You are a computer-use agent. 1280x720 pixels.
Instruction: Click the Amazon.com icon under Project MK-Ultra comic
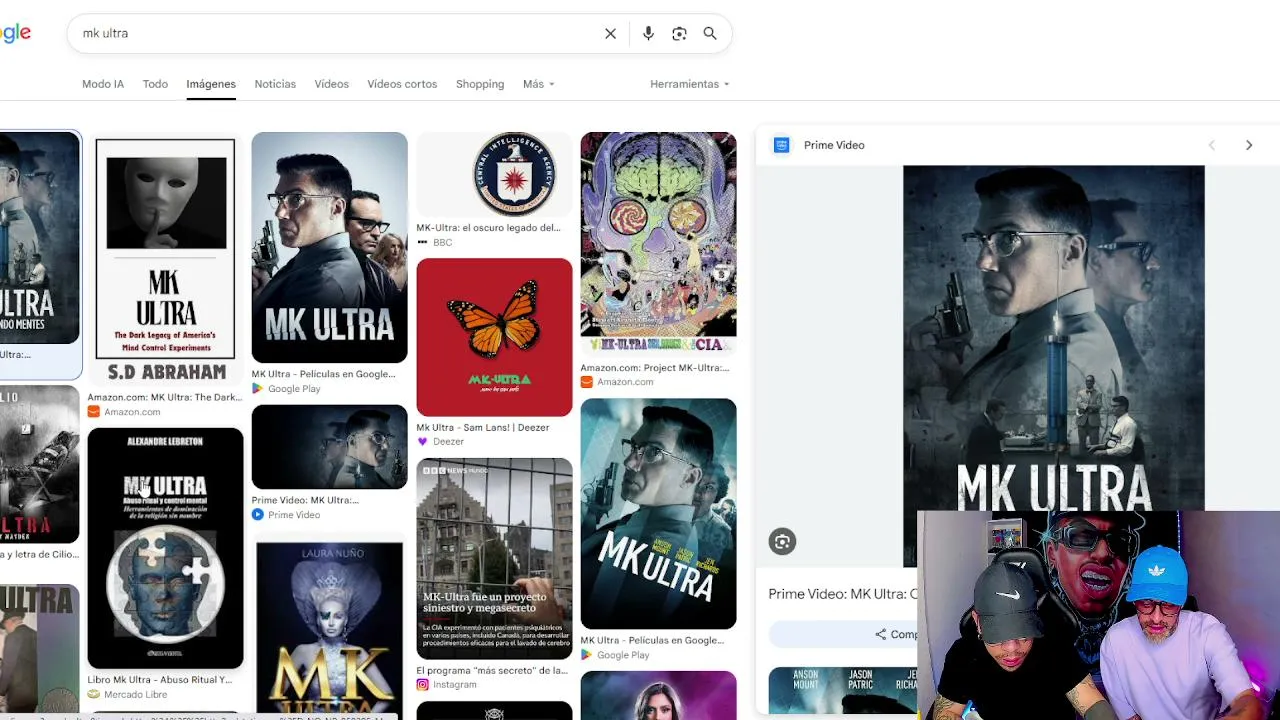[x=586, y=382]
